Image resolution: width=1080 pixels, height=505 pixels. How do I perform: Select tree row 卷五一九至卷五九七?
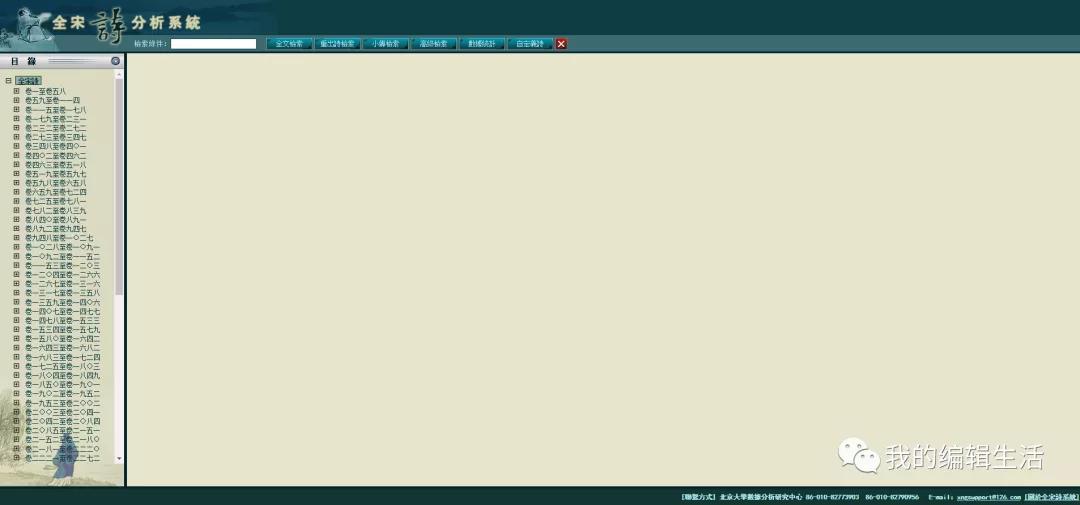click(x=56, y=174)
